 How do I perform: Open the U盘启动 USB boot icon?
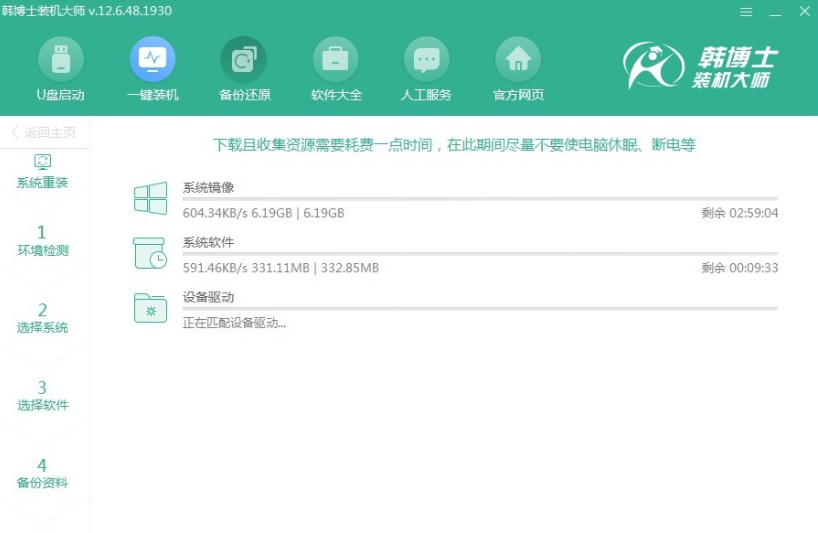(x=60, y=60)
